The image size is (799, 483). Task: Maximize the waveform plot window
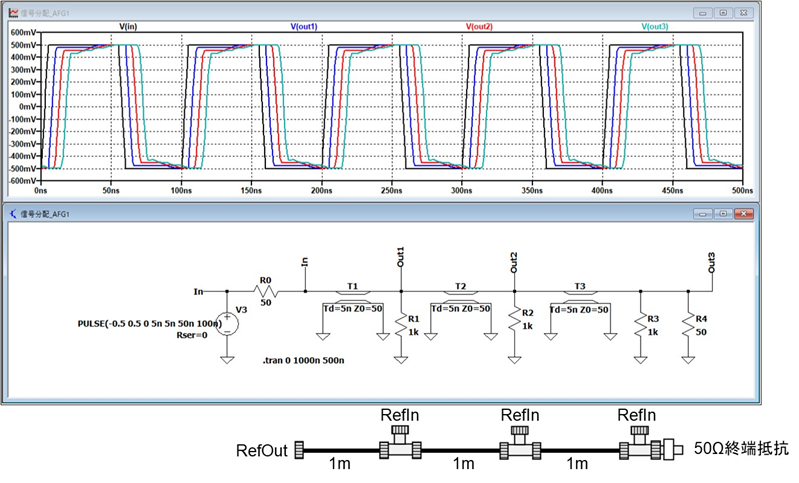pos(723,11)
